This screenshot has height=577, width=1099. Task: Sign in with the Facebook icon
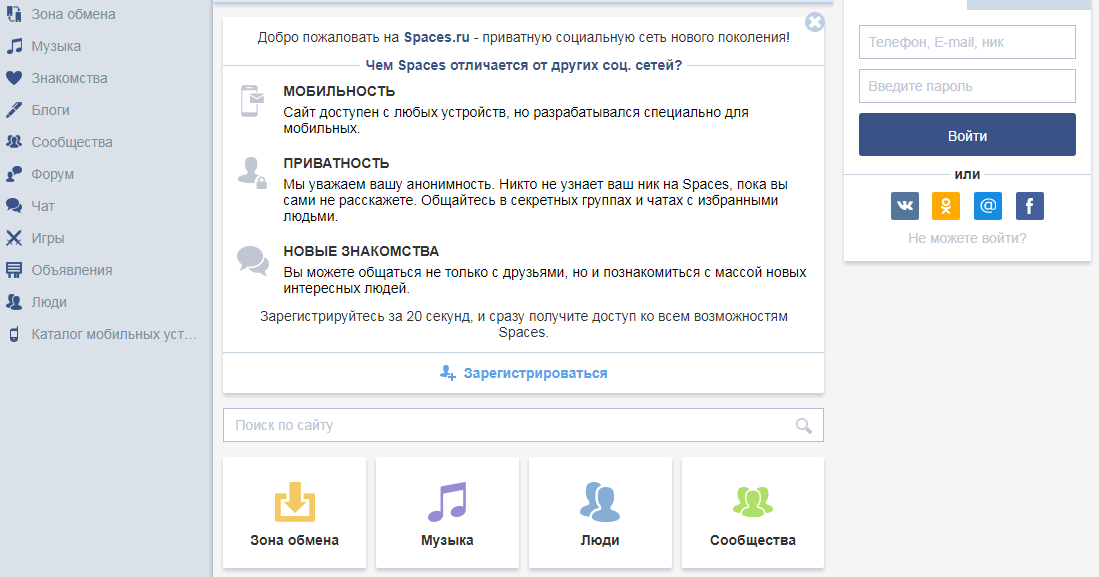coord(1030,206)
